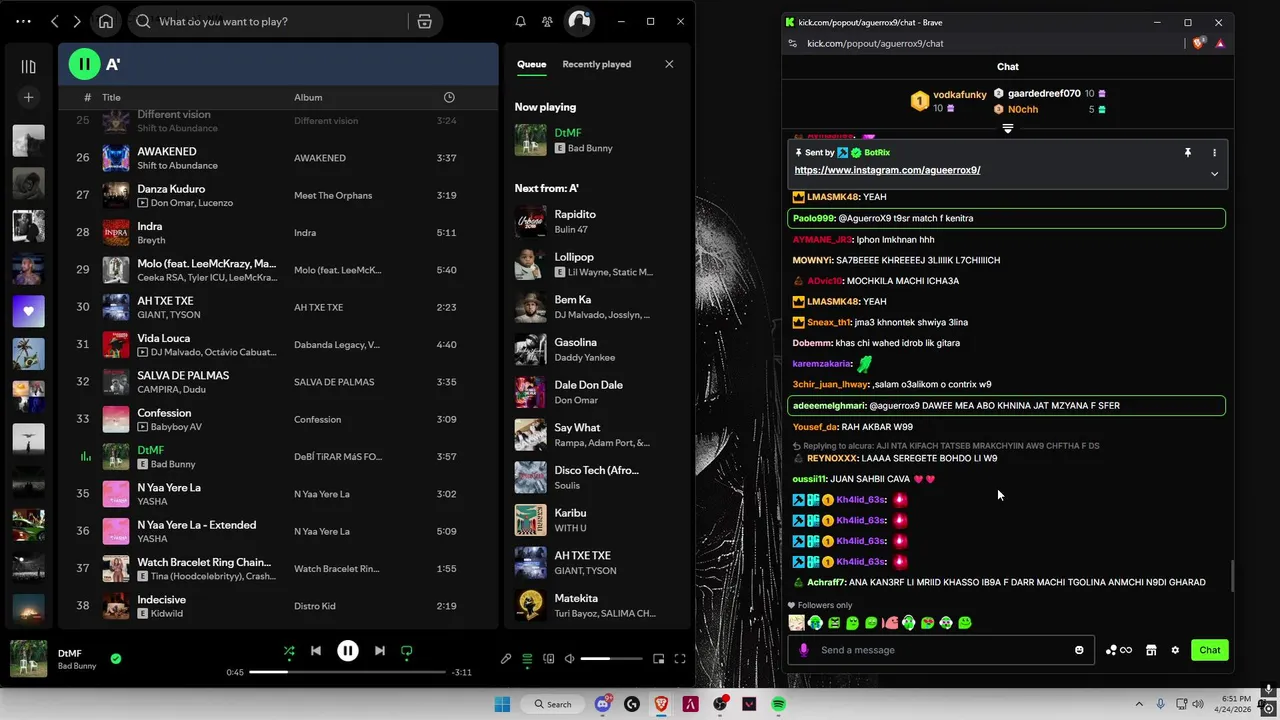Close the Queue panel
This screenshot has width=1280, height=720.
click(x=669, y=64)
